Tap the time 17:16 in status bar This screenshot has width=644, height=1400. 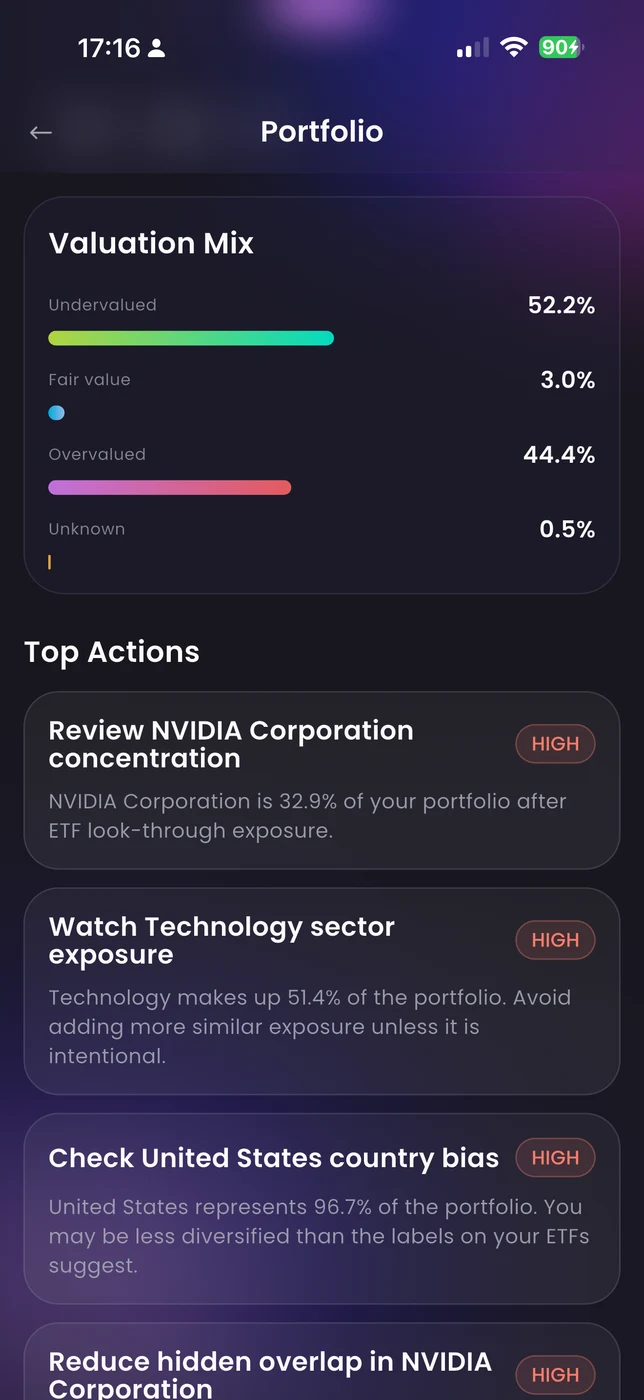109,48
